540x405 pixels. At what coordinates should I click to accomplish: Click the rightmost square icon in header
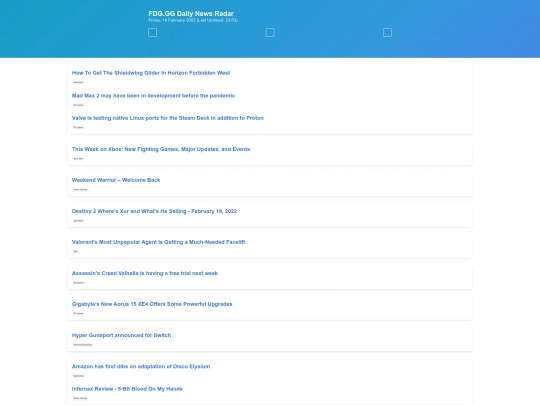(x=387, y=32)
